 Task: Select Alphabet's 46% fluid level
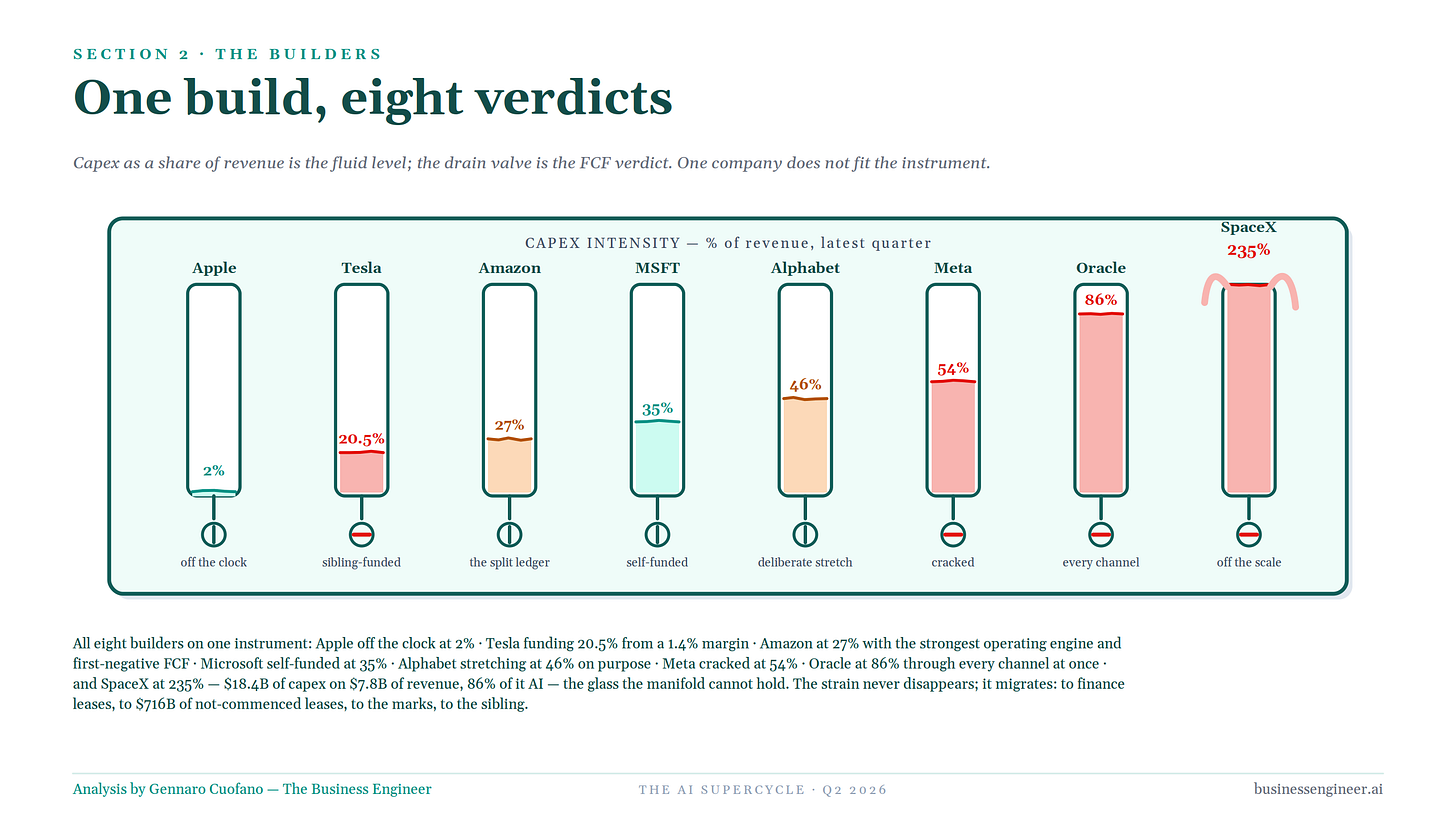tap(805, 445)
